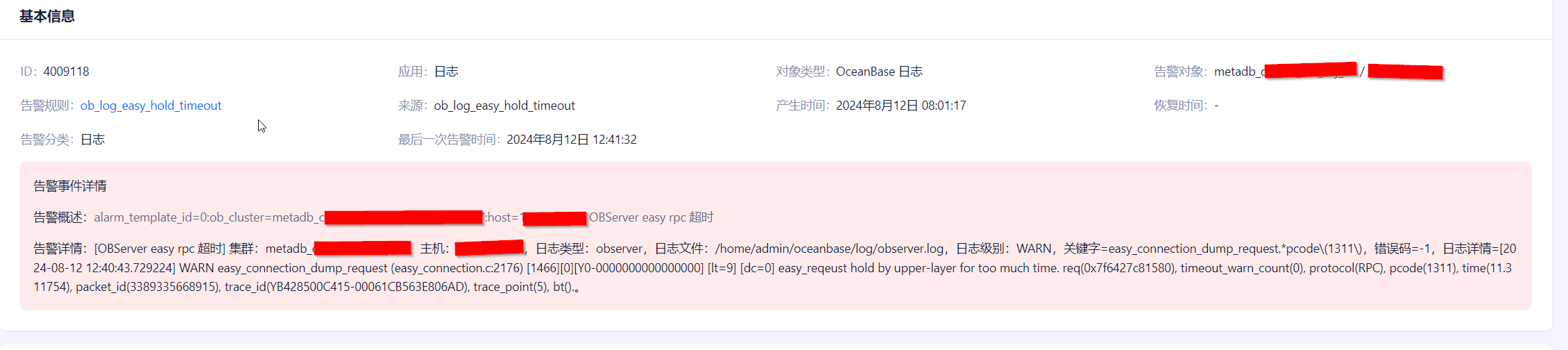1568x350 pixels.
Task: Select the 来源 field's ob_log_easy_hold_timeout value
Action: click(504, 106)
